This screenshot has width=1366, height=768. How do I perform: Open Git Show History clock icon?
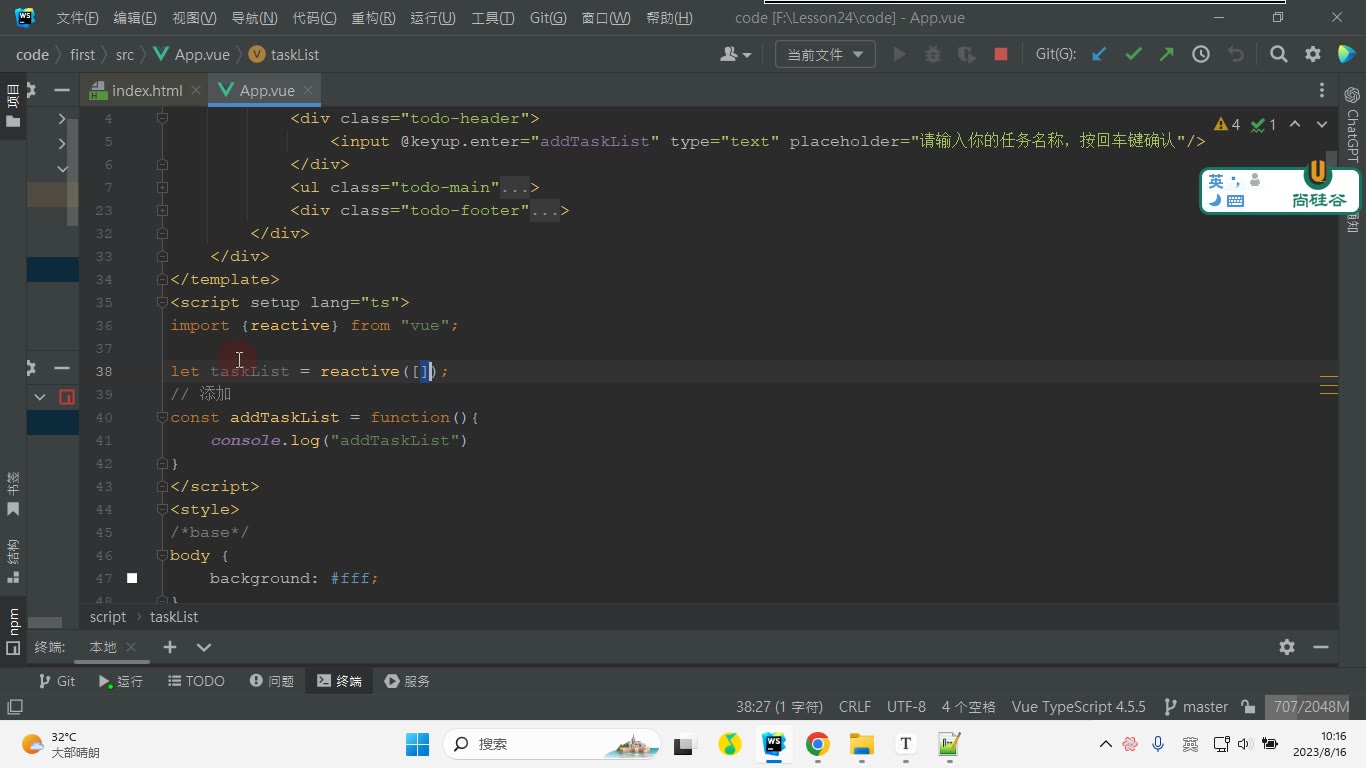point(1201,54)
